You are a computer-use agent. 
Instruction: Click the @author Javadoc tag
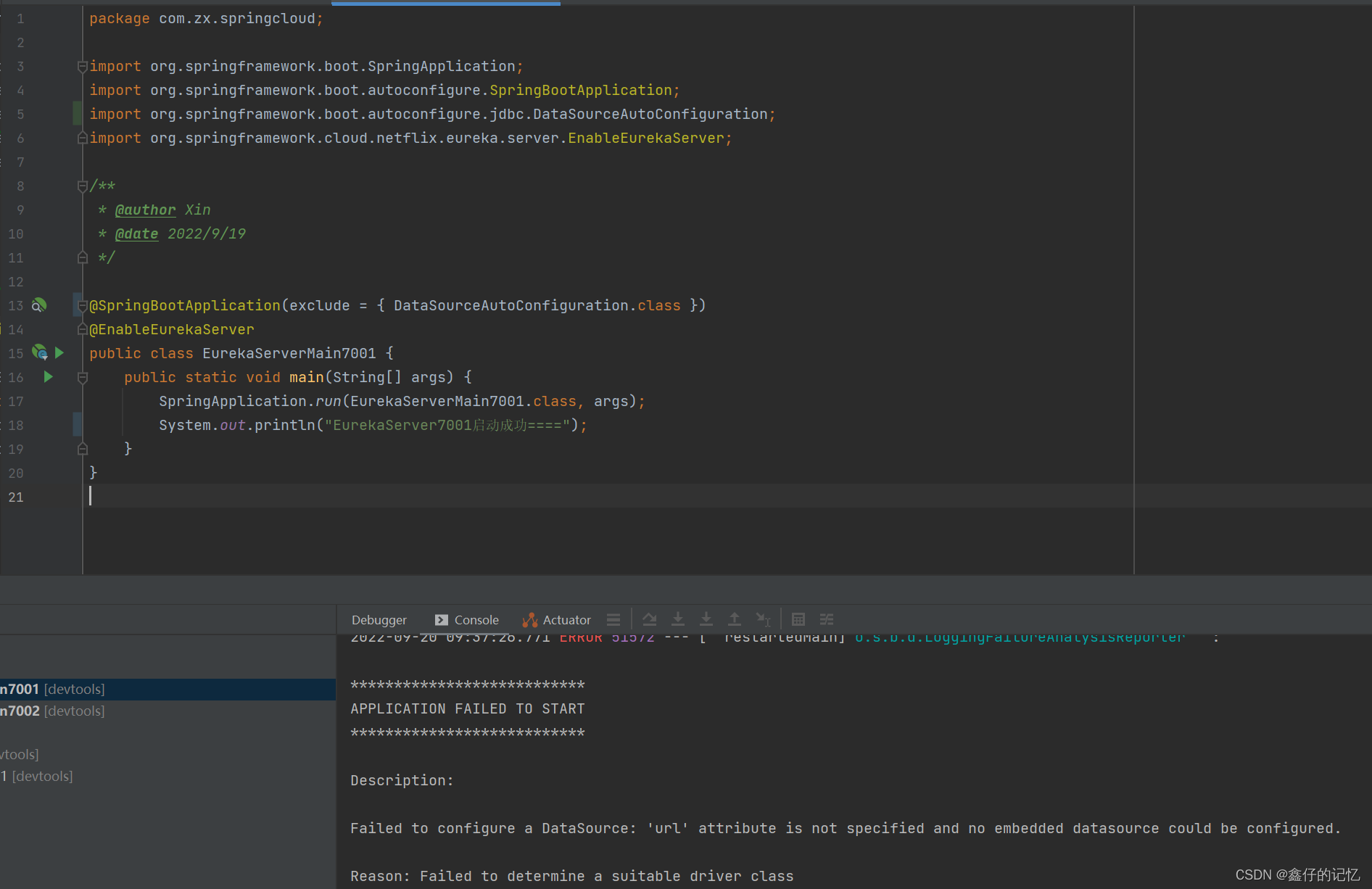(x=145, y=210)
